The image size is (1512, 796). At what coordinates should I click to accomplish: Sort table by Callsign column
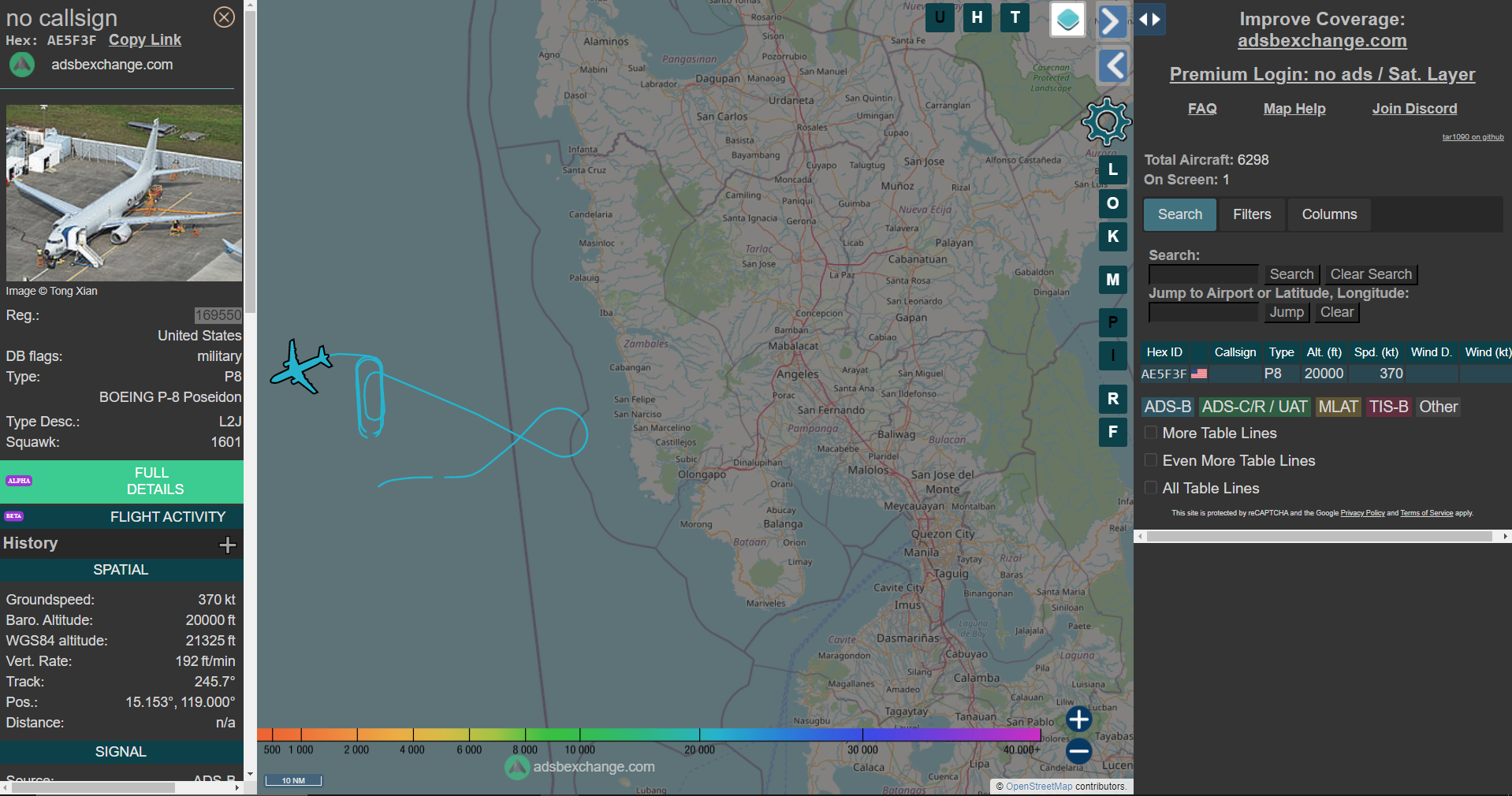pyautogui.click(x=1235, y=352)
